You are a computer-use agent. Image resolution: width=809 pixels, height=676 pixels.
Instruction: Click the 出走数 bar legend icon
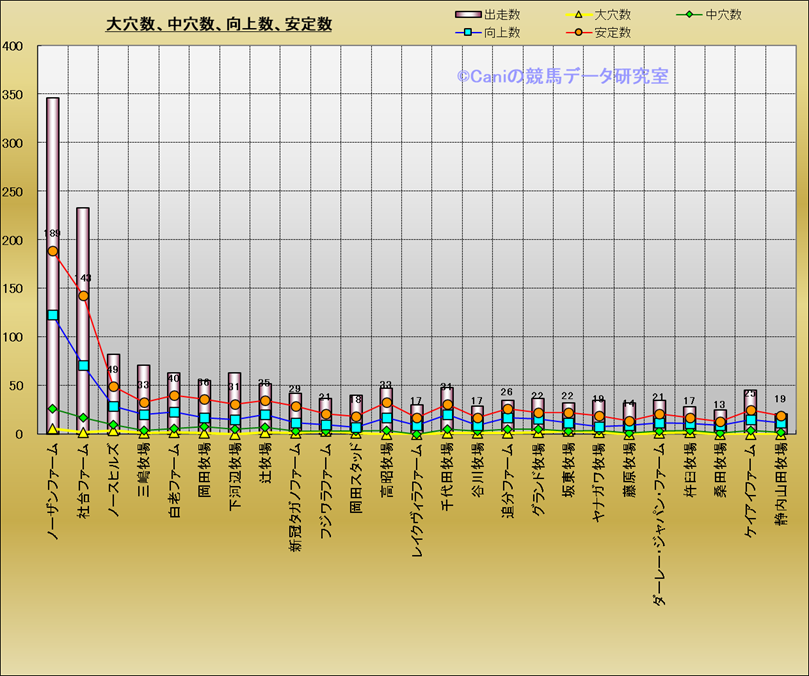pyautogui.click(x=467, y=15)
